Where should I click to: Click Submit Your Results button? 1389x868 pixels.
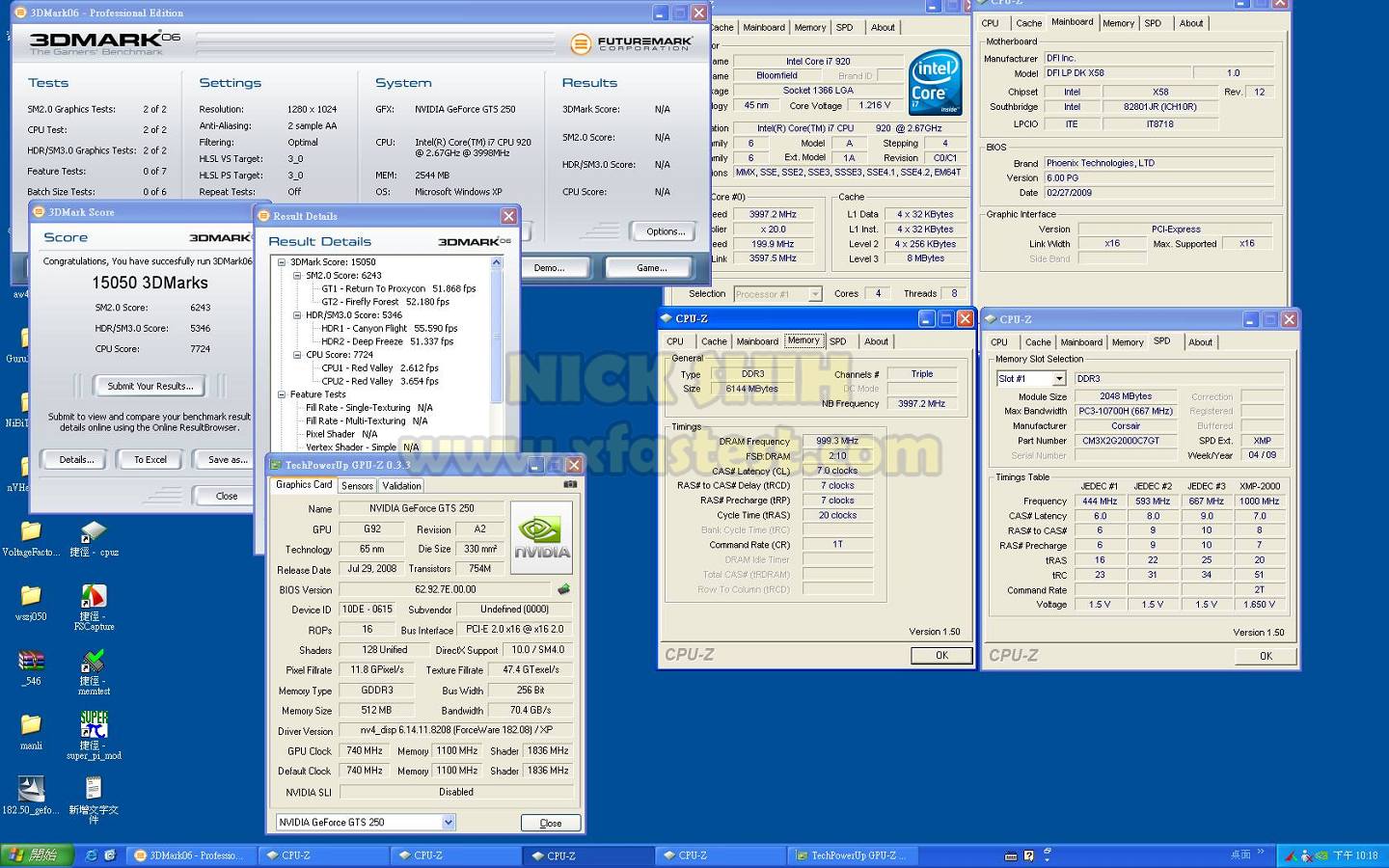click(x=150, y=386)
